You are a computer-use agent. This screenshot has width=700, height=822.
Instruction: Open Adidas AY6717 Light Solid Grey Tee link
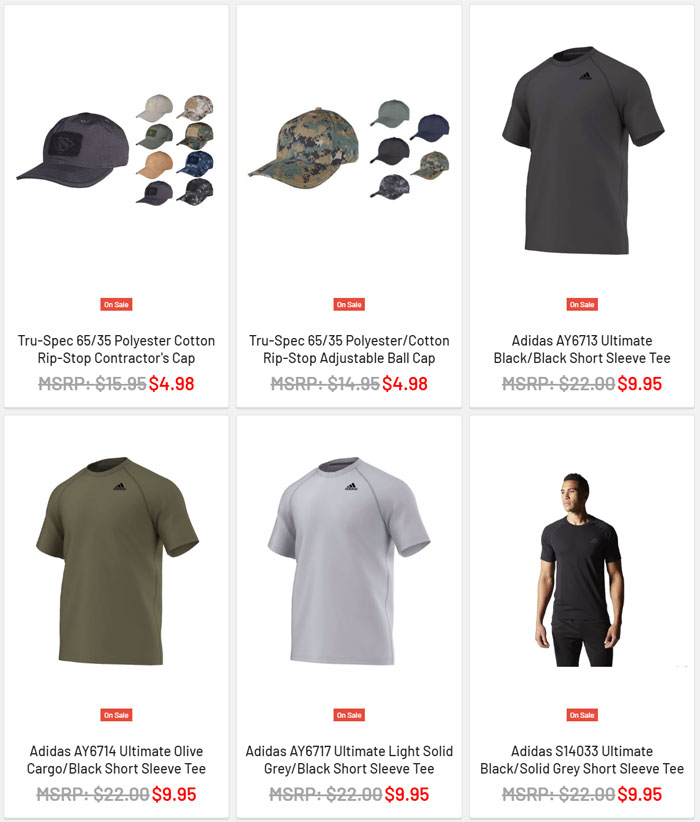pyautogui.click(x=349, y=760)
